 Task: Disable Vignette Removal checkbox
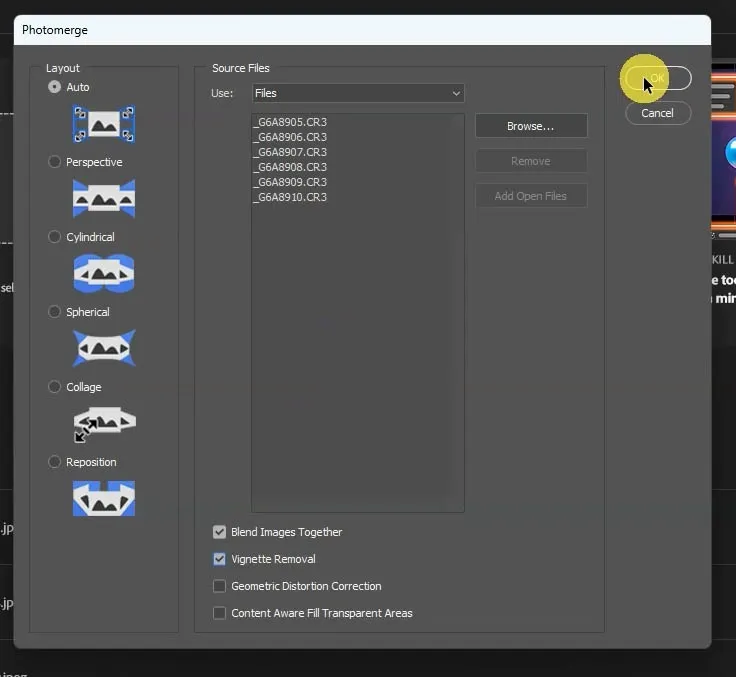pos(219,559)
